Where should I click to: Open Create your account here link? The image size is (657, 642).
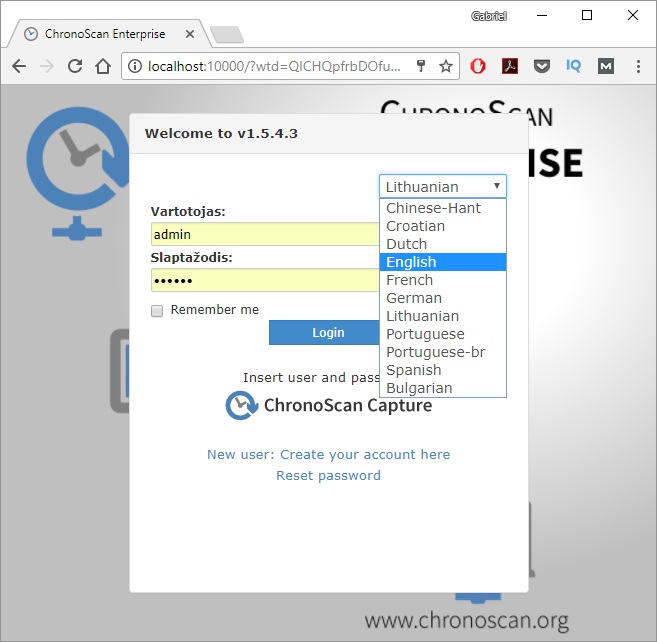pos(365,454)
